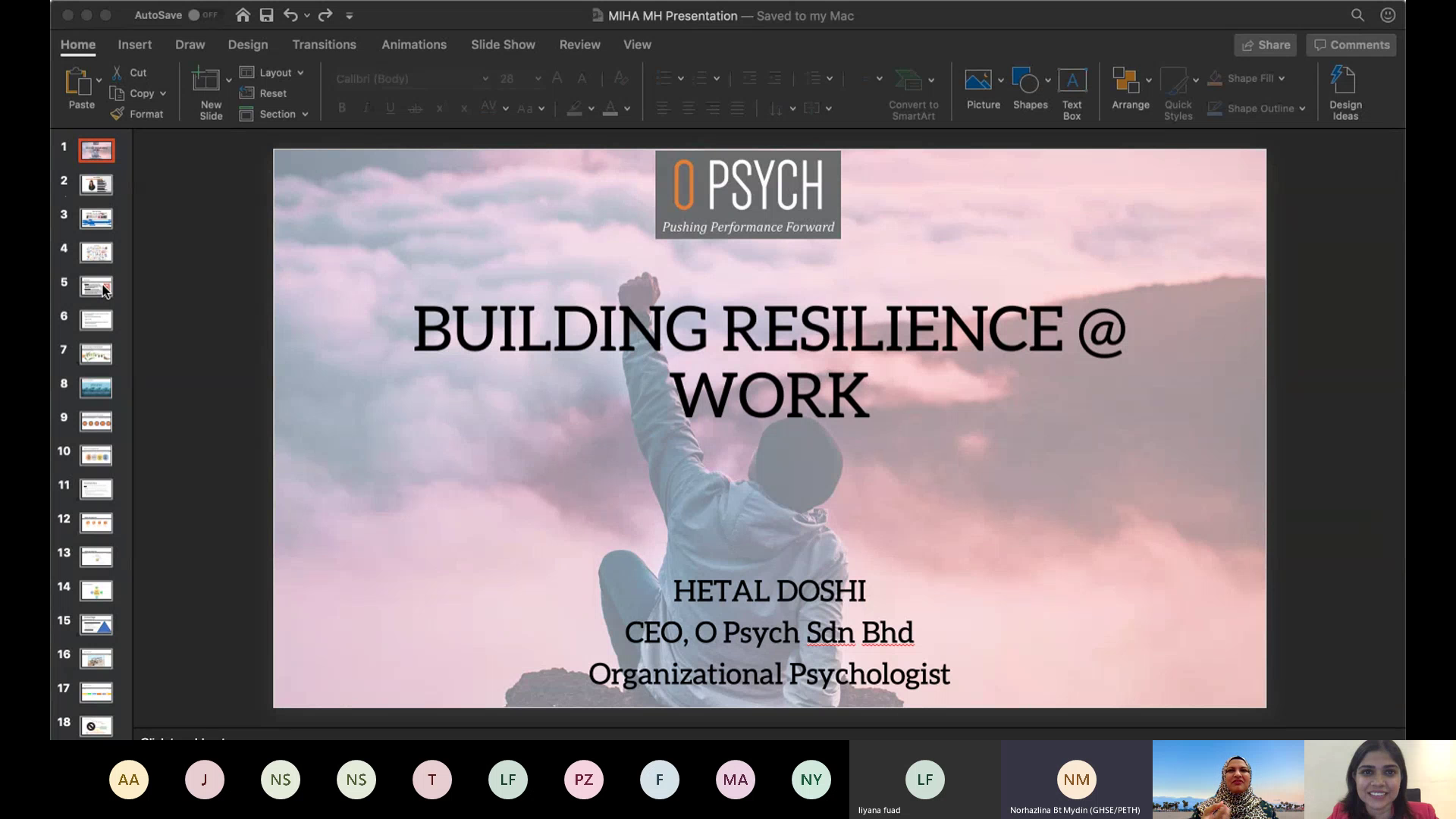This screenshot has width=1456, height=819.
Task: Insert a Text Box
Action: point(1072,80)
